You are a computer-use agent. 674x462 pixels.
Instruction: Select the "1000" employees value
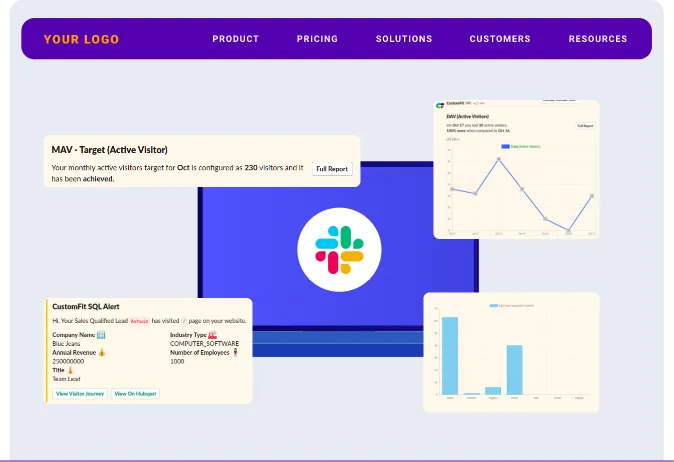[x=177, y=361]
